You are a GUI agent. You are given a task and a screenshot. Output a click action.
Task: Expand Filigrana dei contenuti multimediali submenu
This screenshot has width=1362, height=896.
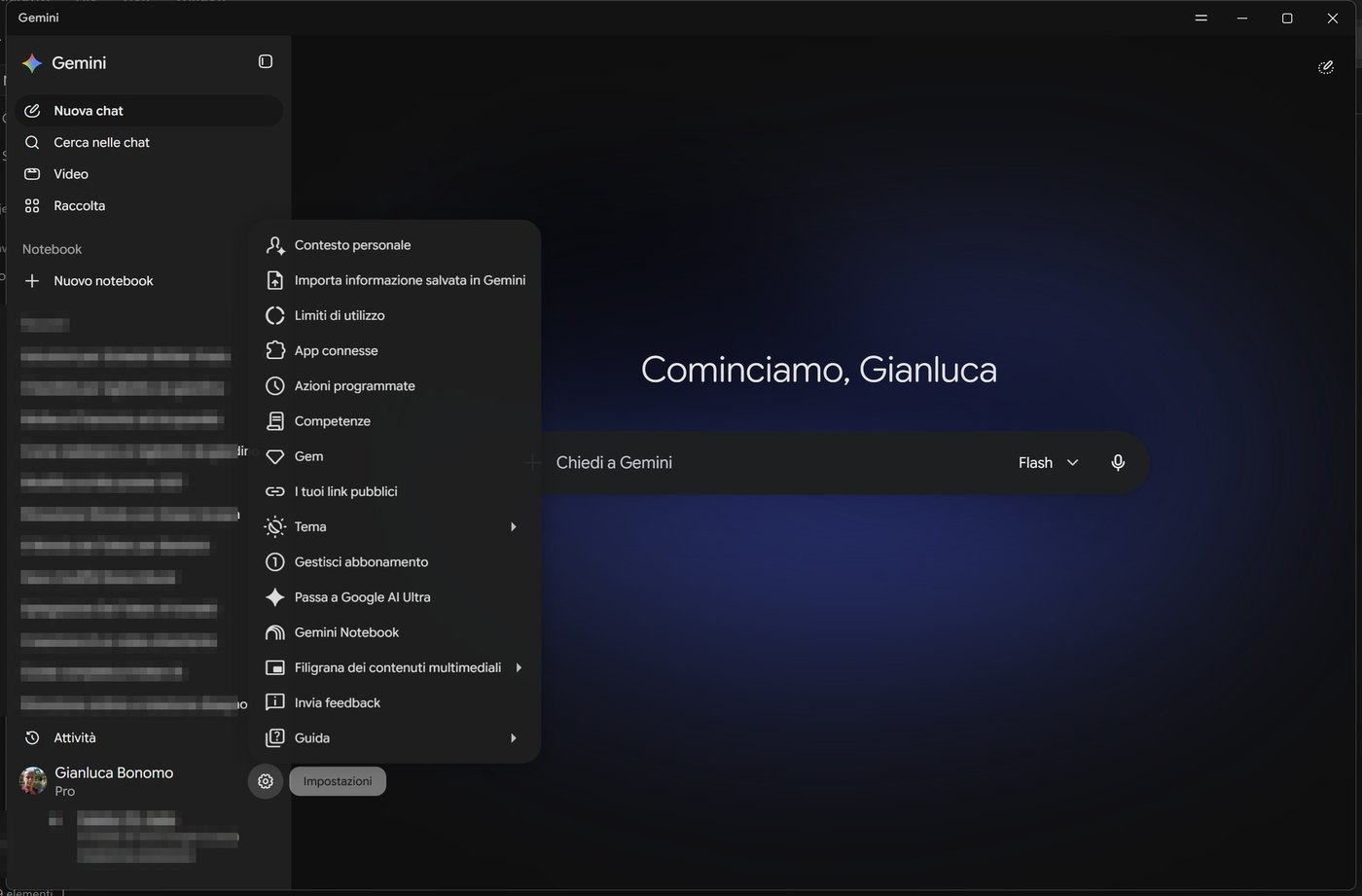(394, 667)
